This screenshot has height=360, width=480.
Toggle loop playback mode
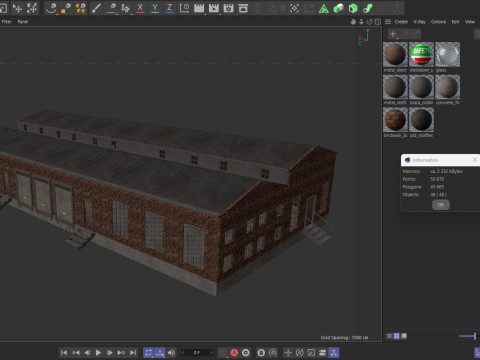pyautogui.click(x=149, y=352)
